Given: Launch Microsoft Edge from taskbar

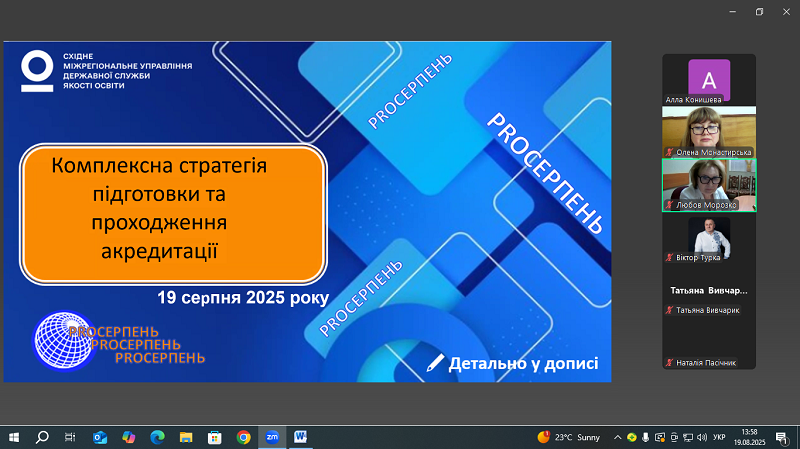Looking at the screenshot, I should click(157, 437).
